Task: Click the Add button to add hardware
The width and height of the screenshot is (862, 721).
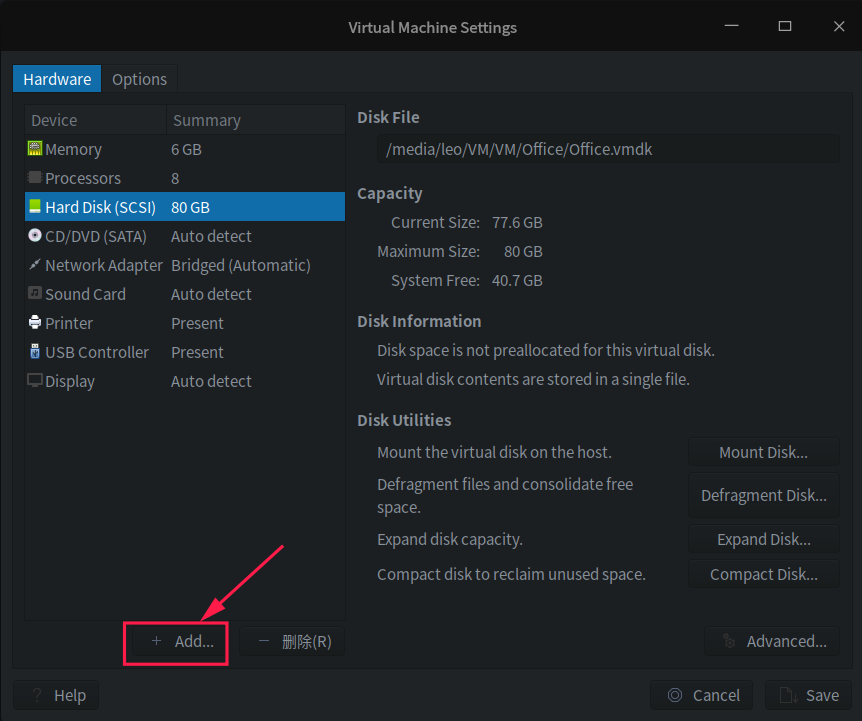Action: [175, 641]
